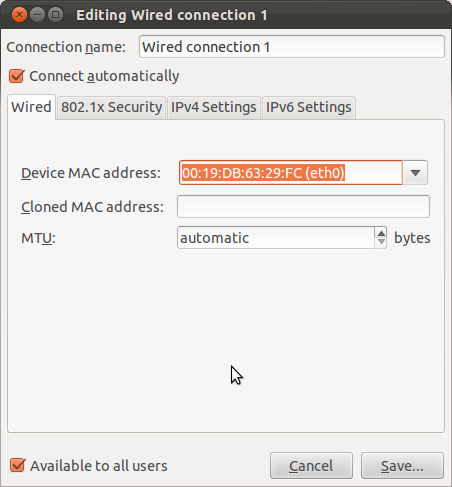The height and width of the screenshot is (487, 452).
Task: Click the MTU automatic value field
Action: tap(276, 238)
